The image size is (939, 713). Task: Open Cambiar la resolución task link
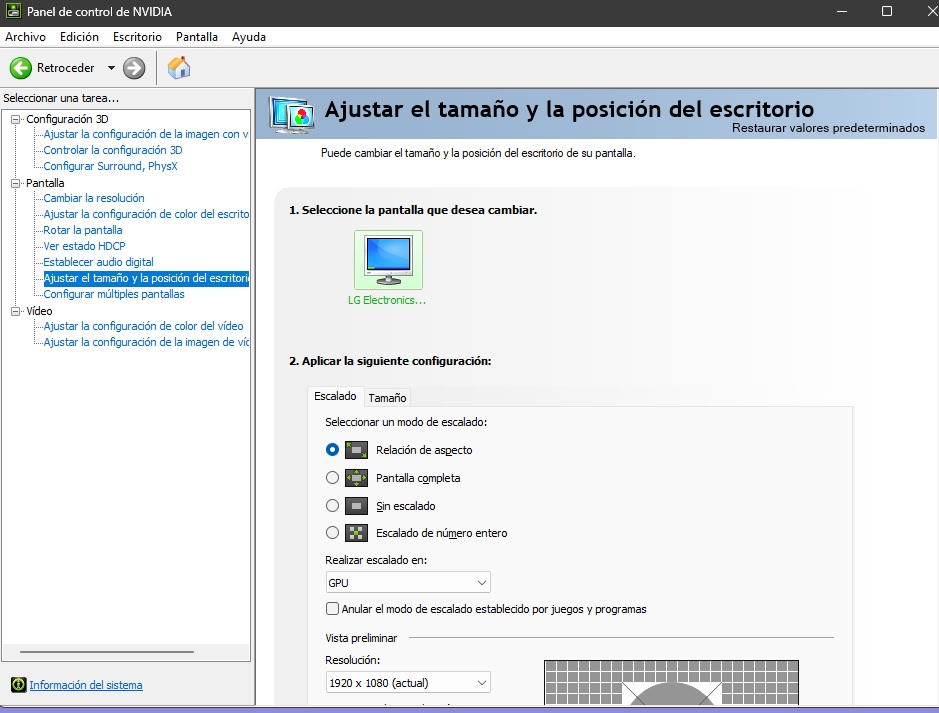[x=94, y=198]
